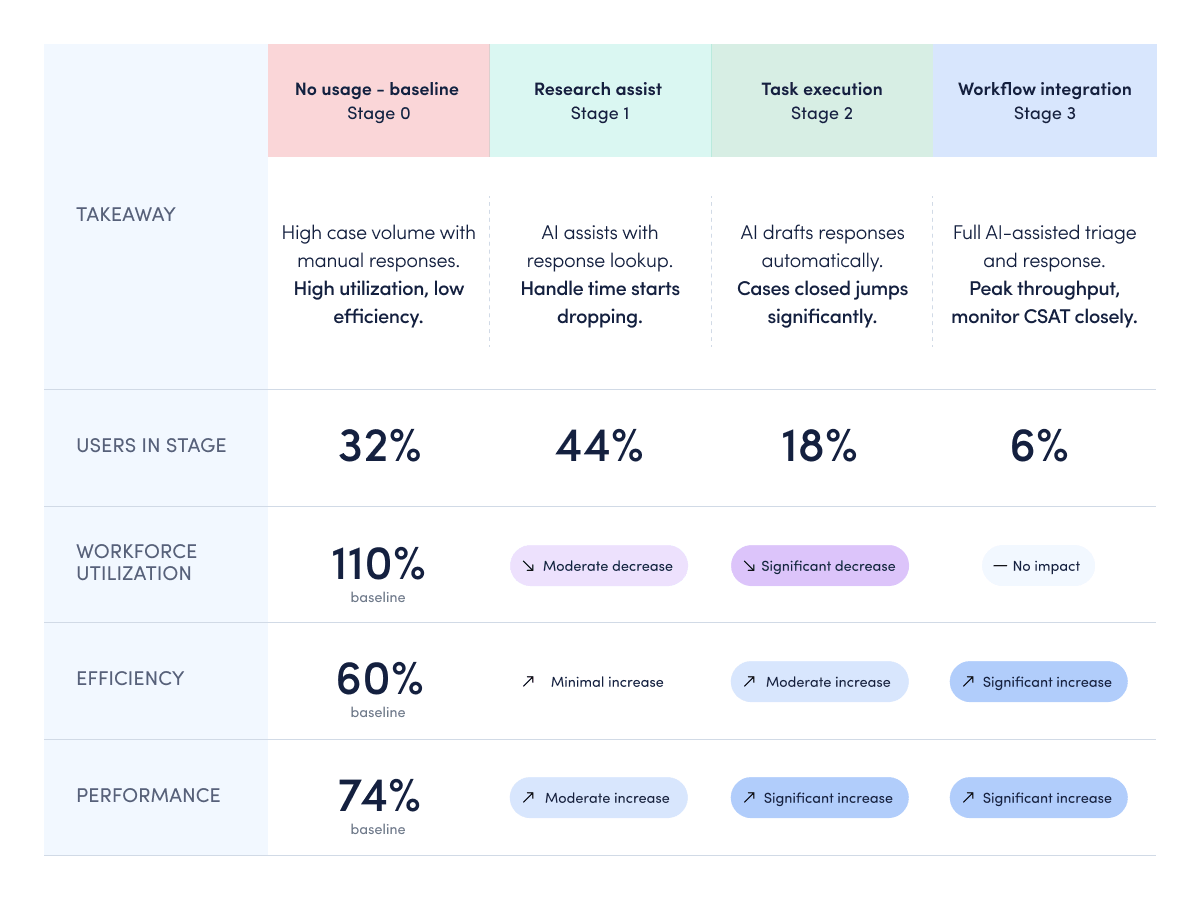The image size is (1200, 900).
Task: Click the Significant decrease purple badge
Action: click(x=820, y=566)
